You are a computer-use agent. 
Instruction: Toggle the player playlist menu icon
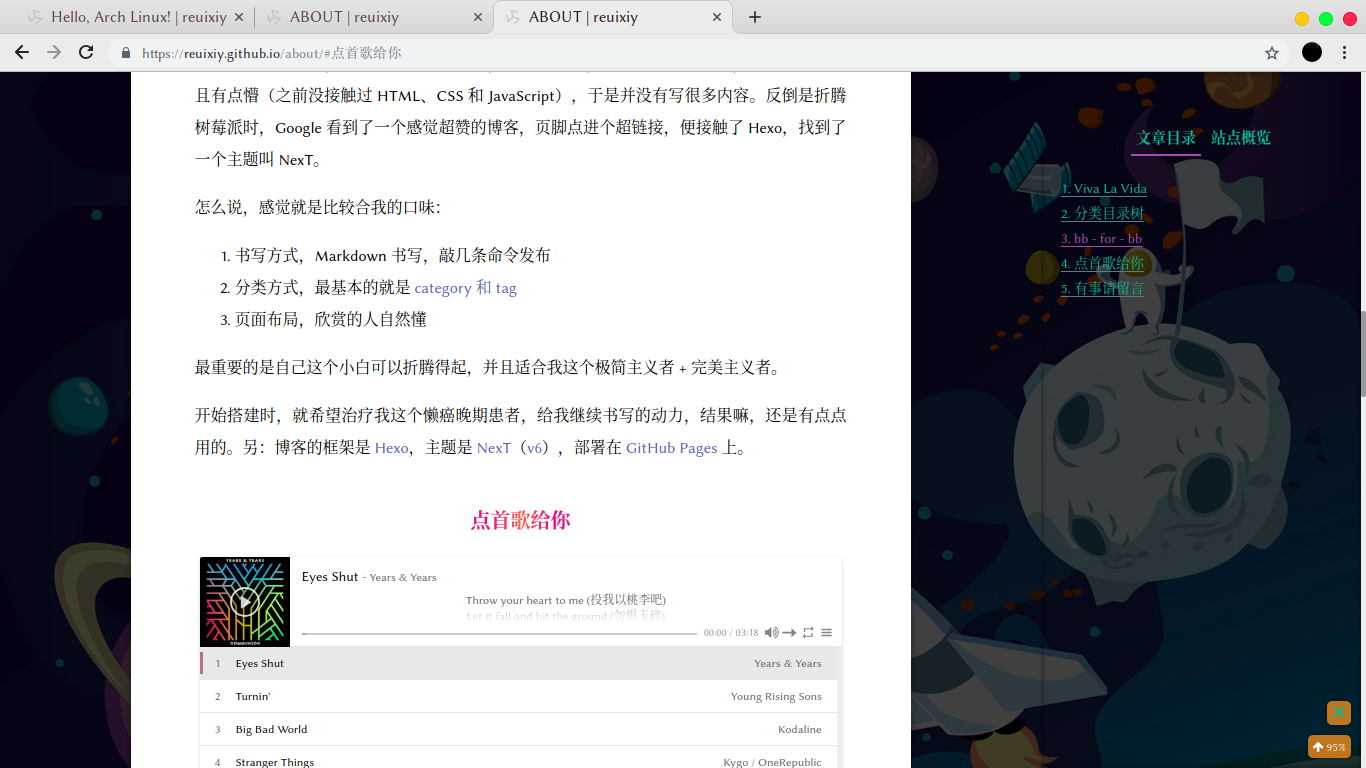click(x=826, y=633)
